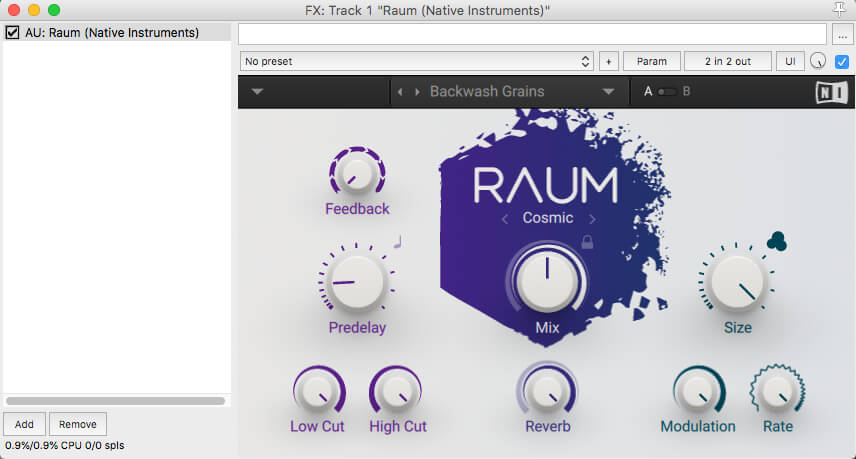Click the Modulation knob
Image resolution: width=856 pixels, height=459 pixels.
point(698,391)
